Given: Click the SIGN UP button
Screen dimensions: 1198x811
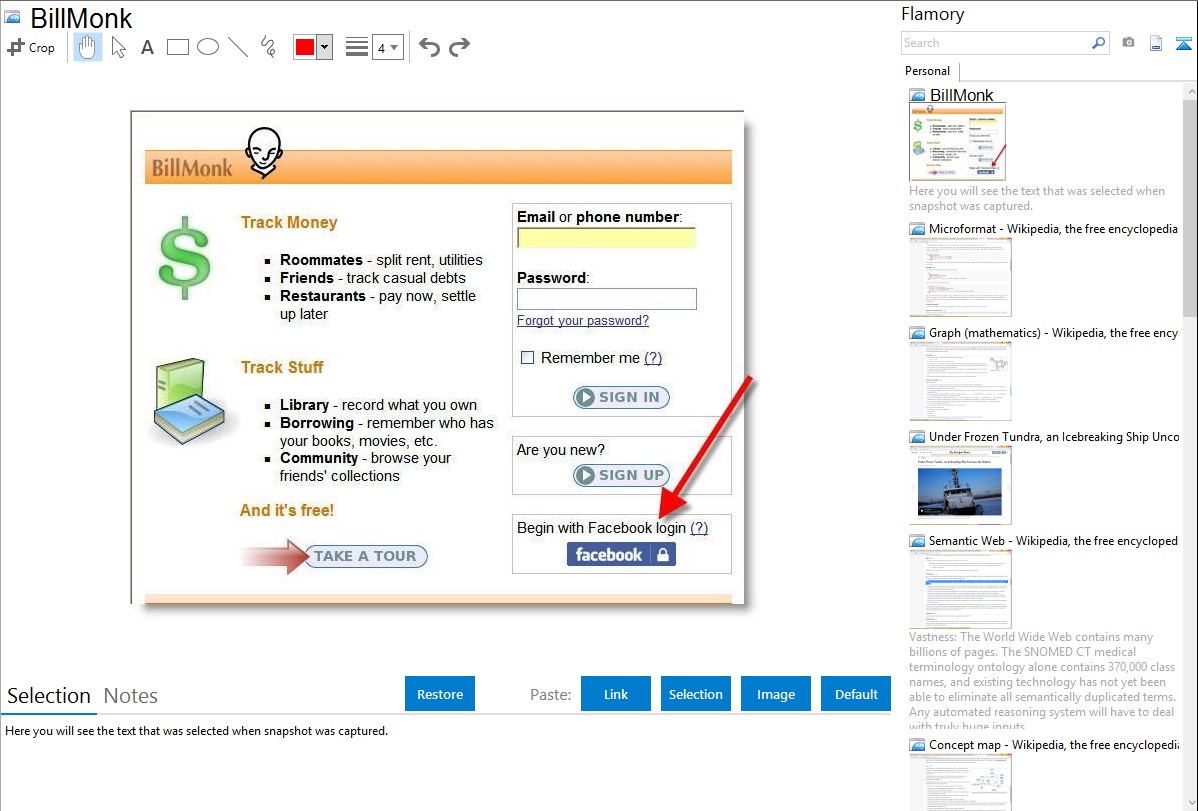Looking at the screenshot, I should click(621, 475).
